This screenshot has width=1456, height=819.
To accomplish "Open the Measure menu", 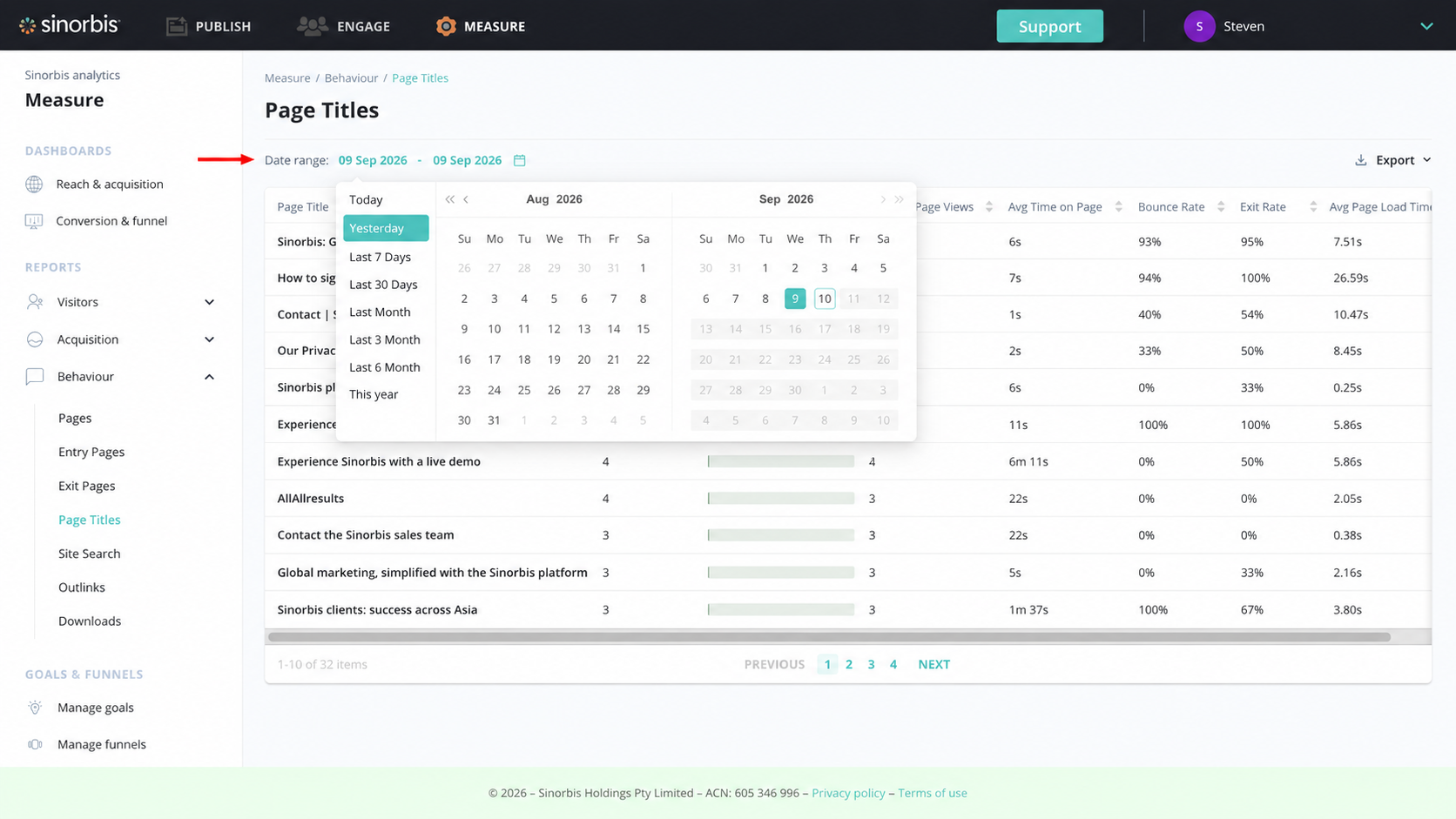I will coord(481,26).
